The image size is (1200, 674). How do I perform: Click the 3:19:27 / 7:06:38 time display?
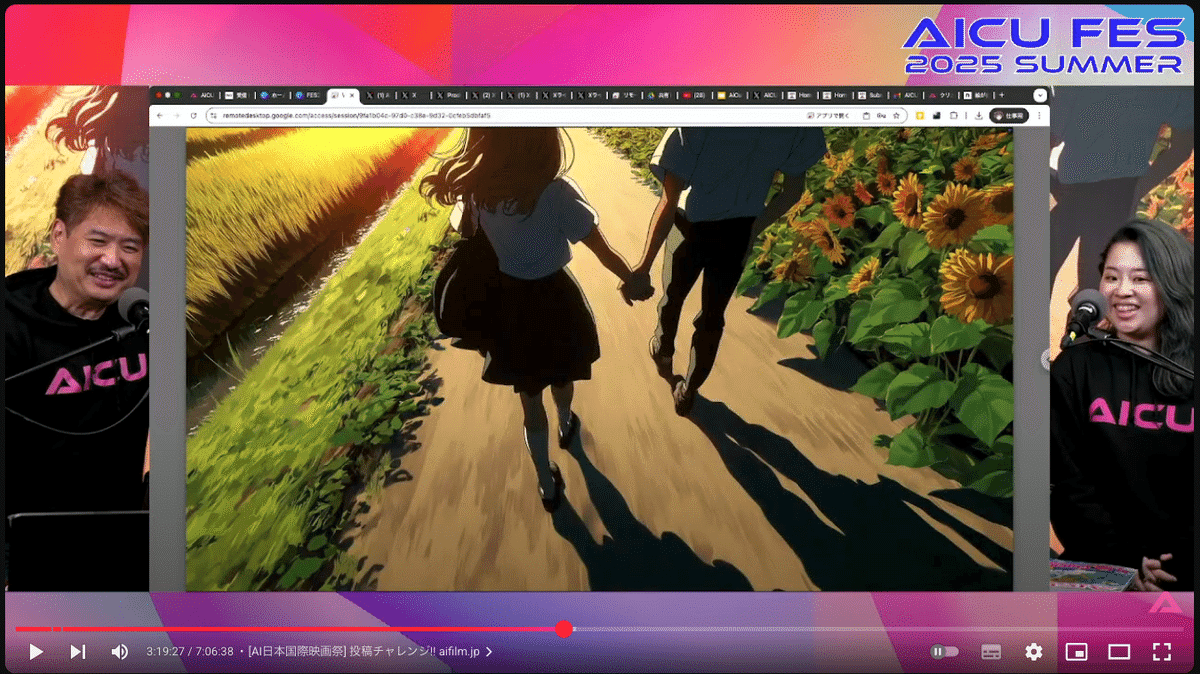(x=190, y=652)
